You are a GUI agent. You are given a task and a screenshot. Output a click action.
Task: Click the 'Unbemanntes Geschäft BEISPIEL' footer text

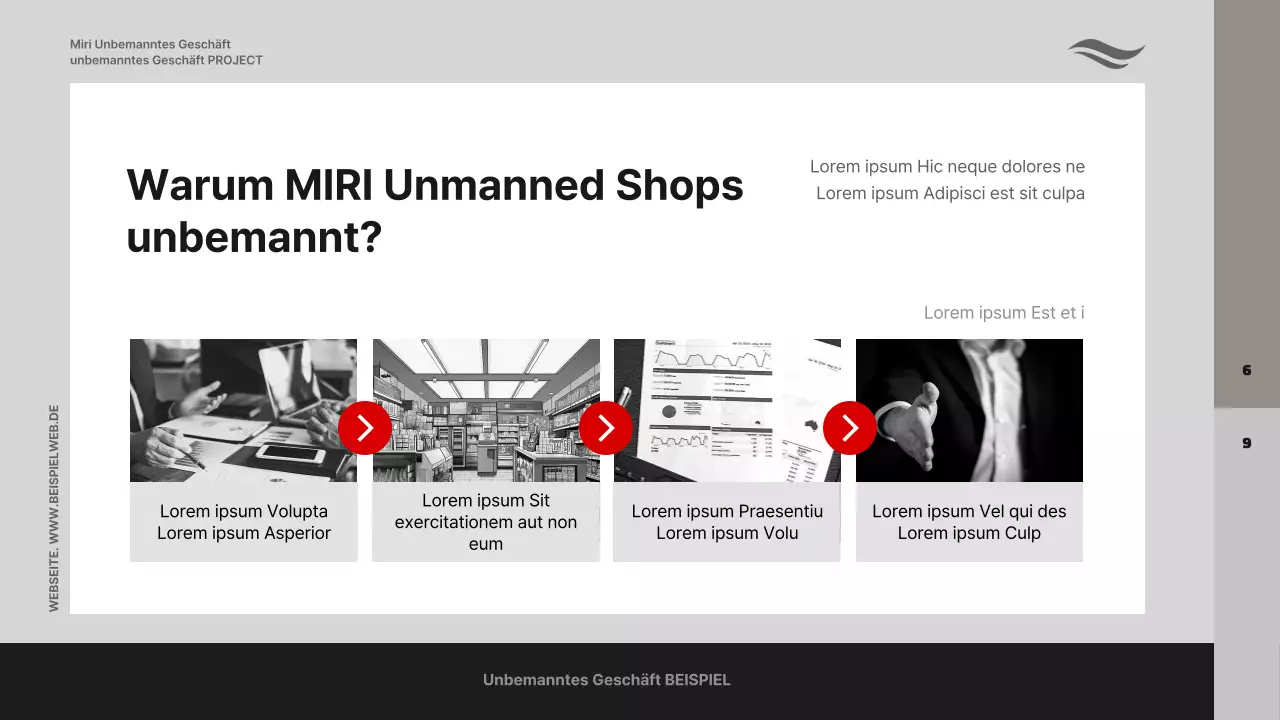(606, 680)
